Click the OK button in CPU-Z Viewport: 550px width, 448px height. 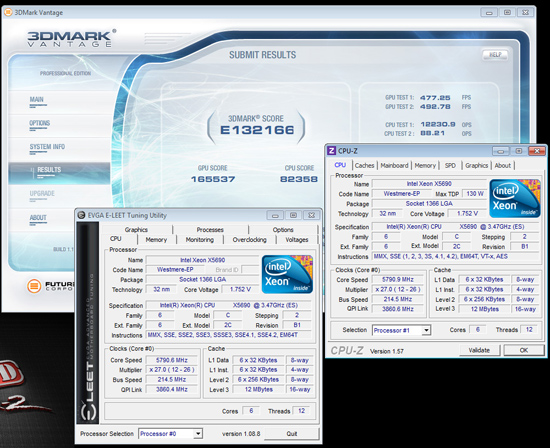click(524, 350)
